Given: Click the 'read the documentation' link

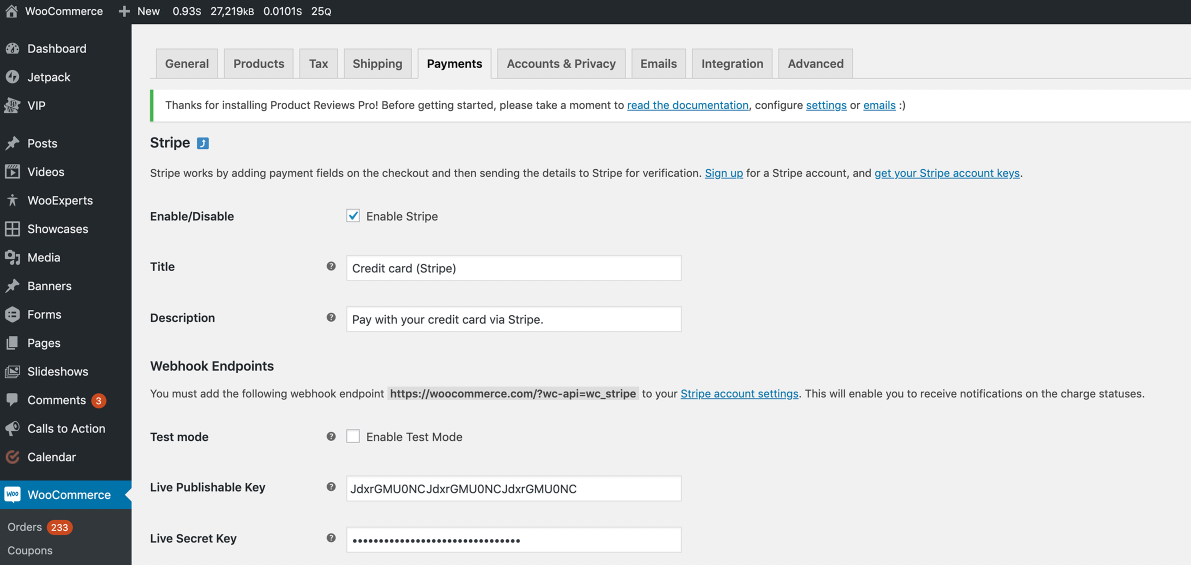Looking at the screenshot, I should (687, 105).
